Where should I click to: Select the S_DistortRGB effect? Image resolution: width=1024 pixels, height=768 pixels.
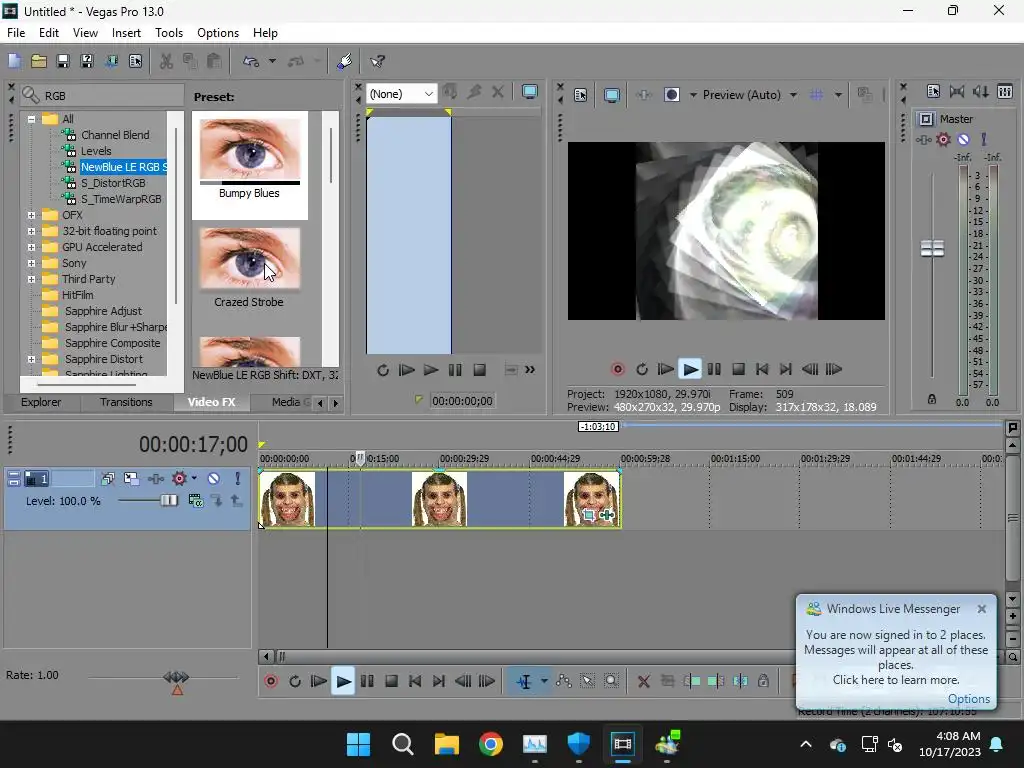113,184
